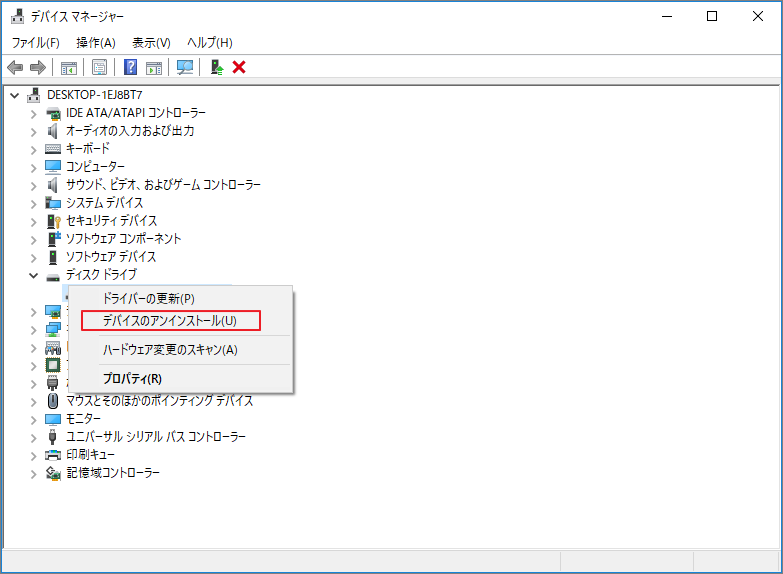Screen dimensions: 783x574
Task: Expand the キーボード category
Action: coord(33,149)
